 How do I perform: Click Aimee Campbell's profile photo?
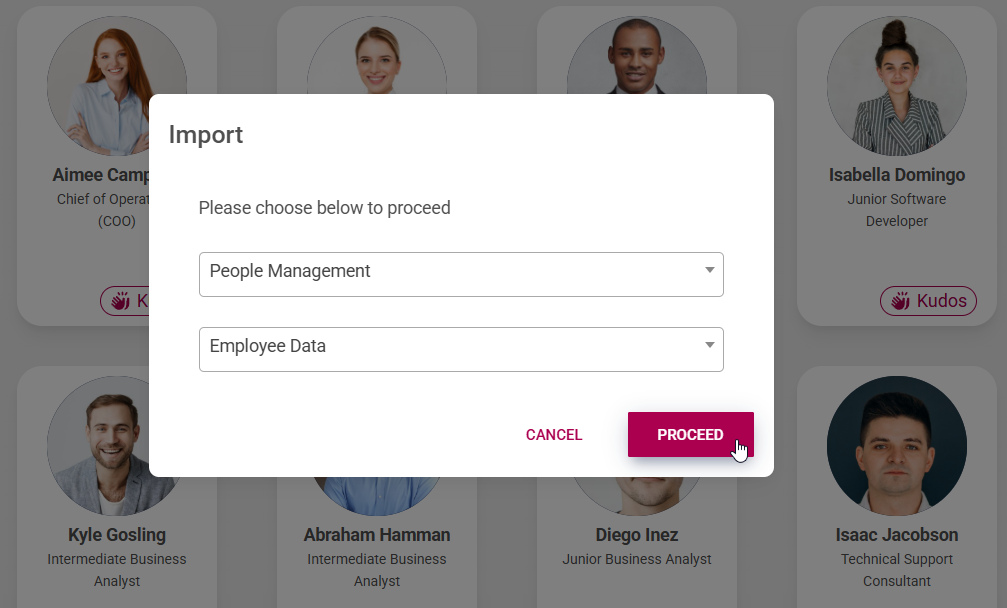[117, 86]
